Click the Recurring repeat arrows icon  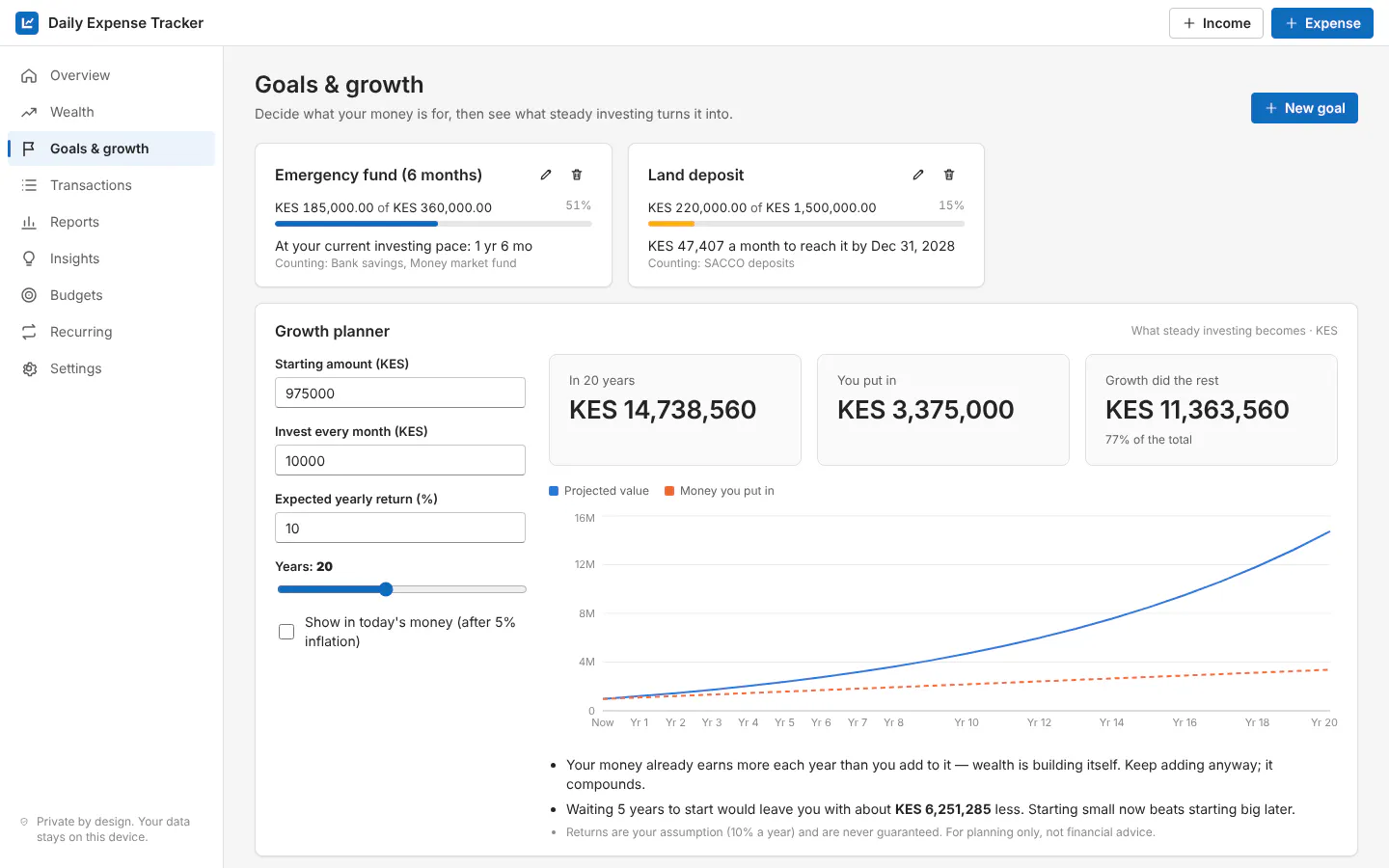point(29,332)
